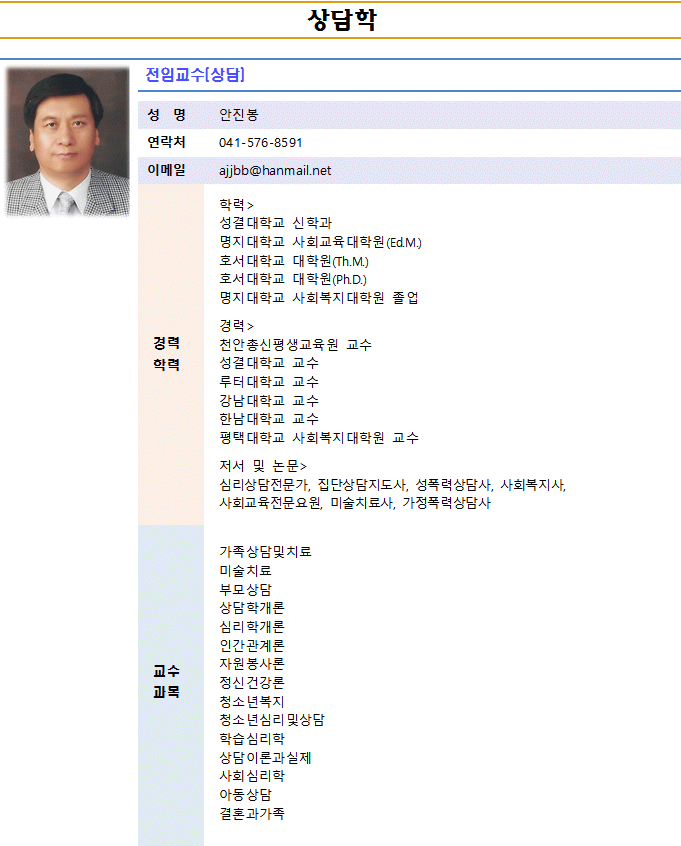Select 평택대학교 사회복지대학원 교수 line
Image resolution: width=681 pixels, height=846 pixels.
coord(318,438)
